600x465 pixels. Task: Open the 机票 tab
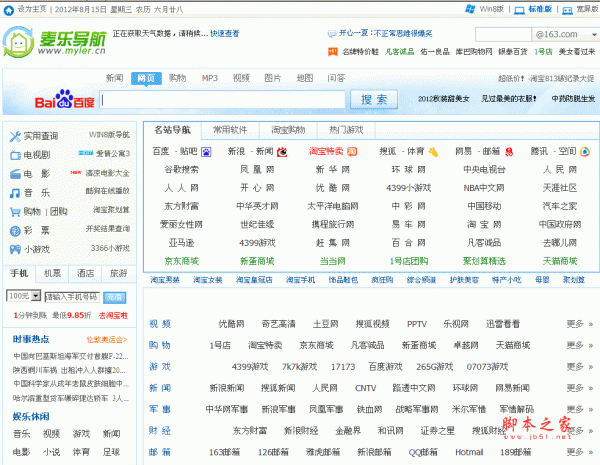click(x=52, y=273)
